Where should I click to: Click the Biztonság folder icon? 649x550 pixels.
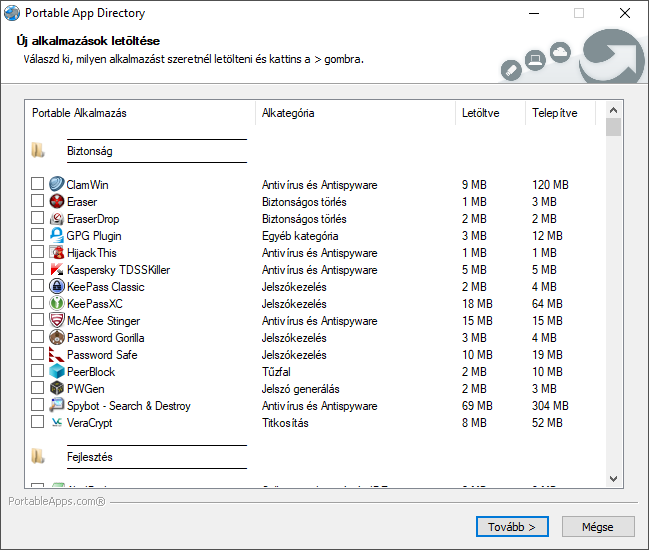[x=38, y=151]
